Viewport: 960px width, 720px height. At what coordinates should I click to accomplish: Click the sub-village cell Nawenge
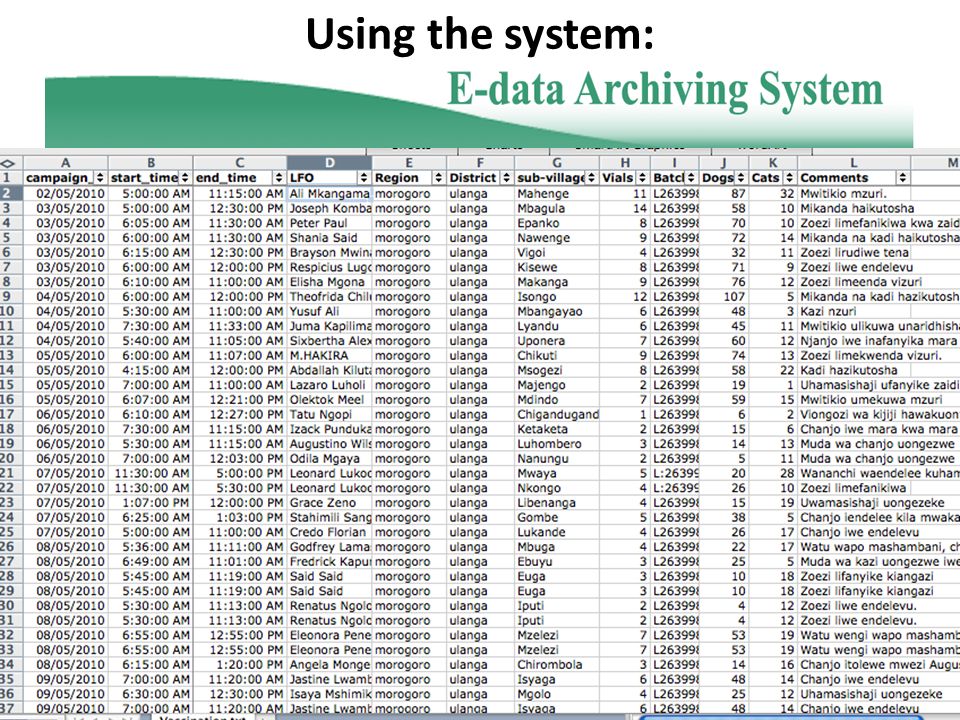coord(557,238)
